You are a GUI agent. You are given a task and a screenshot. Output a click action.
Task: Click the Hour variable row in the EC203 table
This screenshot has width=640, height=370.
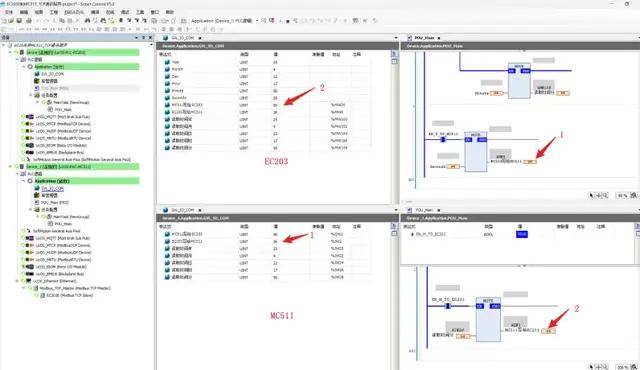click(x=264, y=83)
